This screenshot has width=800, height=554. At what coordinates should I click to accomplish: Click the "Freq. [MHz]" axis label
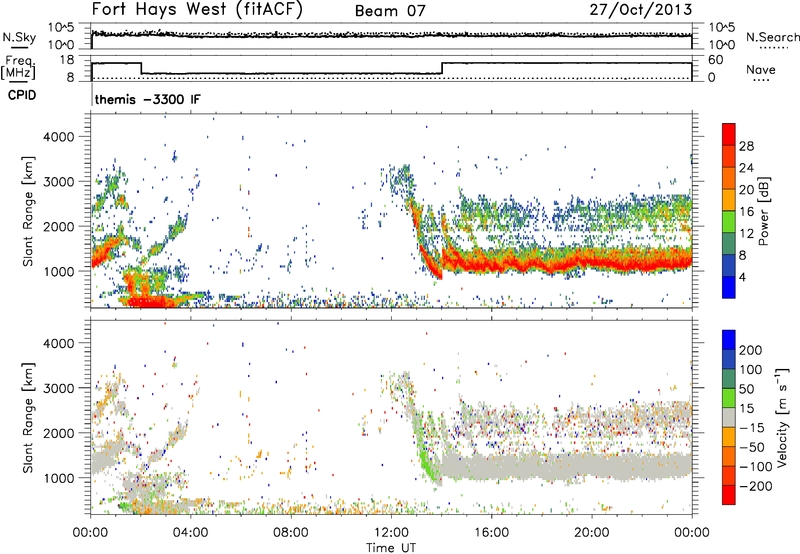coord(18,67)
